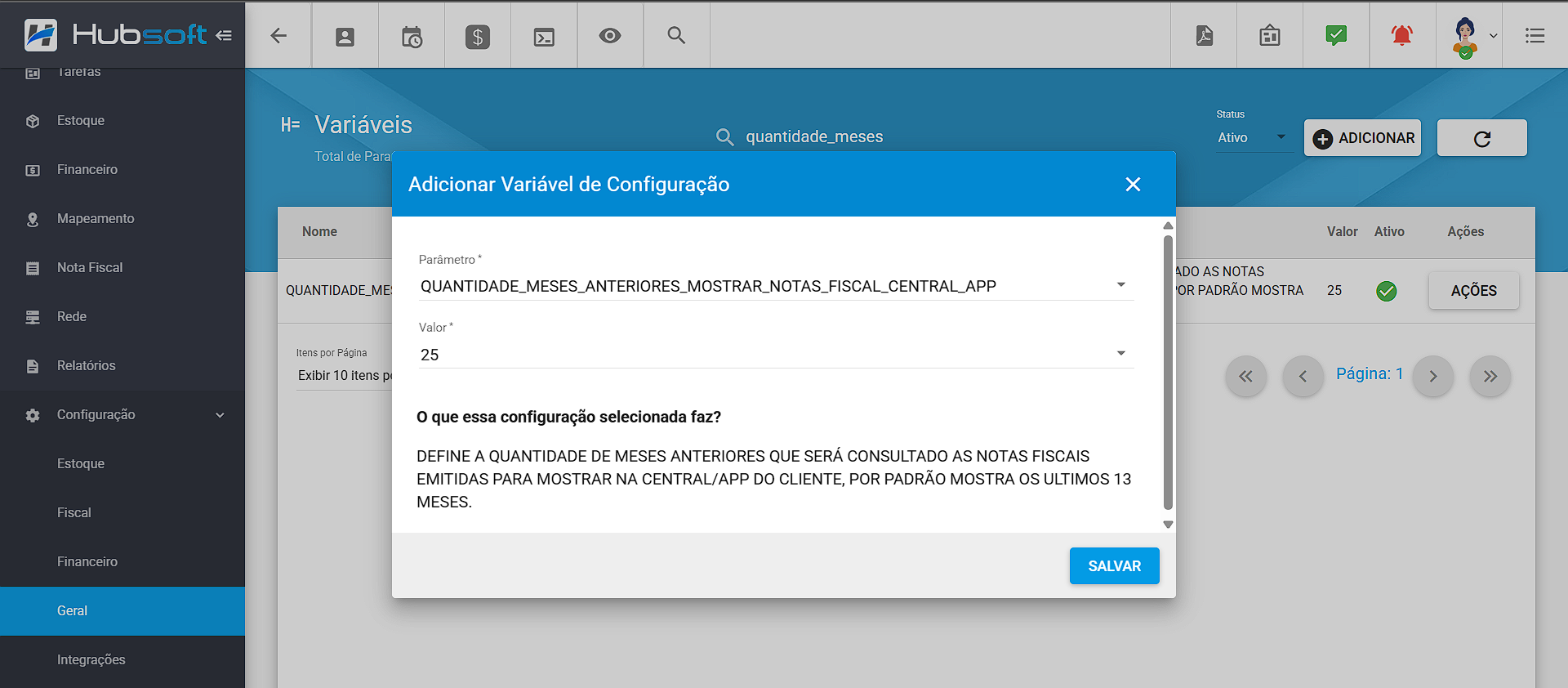
Task: Click the magnifier search icon in the toolbar
Action: (x=676, y=35)
